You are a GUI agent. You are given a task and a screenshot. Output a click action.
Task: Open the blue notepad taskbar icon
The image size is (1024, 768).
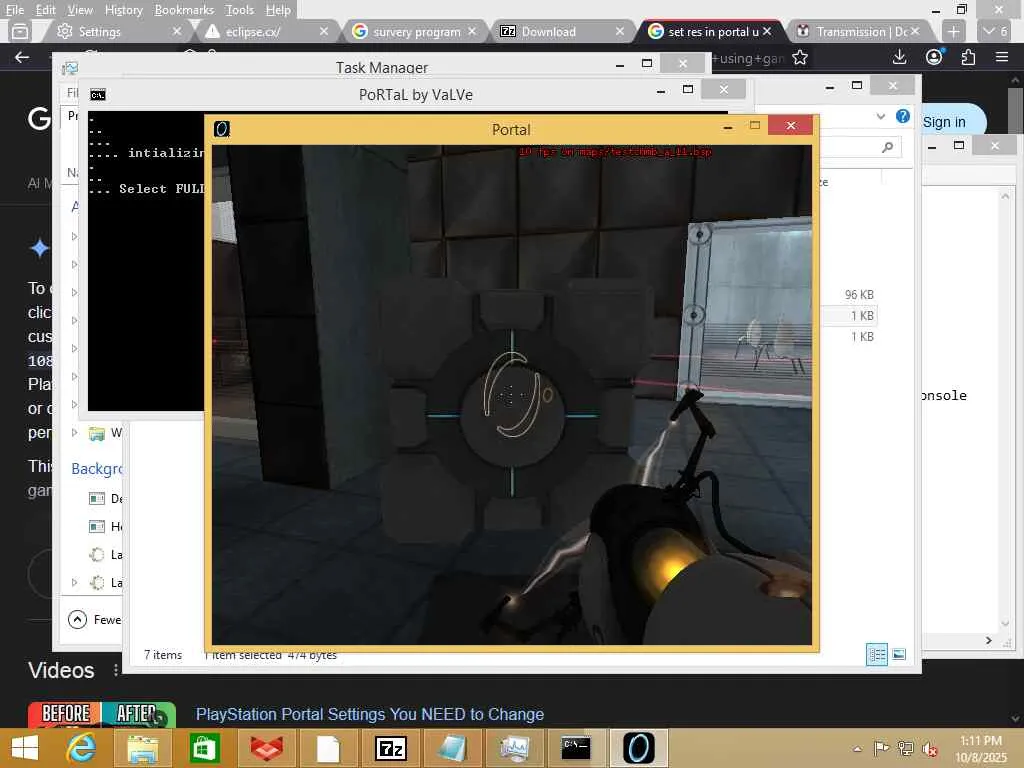pyautogui.click(x=452, y=748)
